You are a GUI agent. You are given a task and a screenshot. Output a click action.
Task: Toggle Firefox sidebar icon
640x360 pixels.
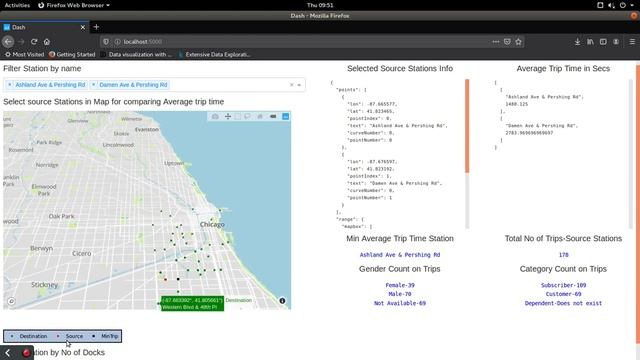pyautogui.click(x=603, y=42)
